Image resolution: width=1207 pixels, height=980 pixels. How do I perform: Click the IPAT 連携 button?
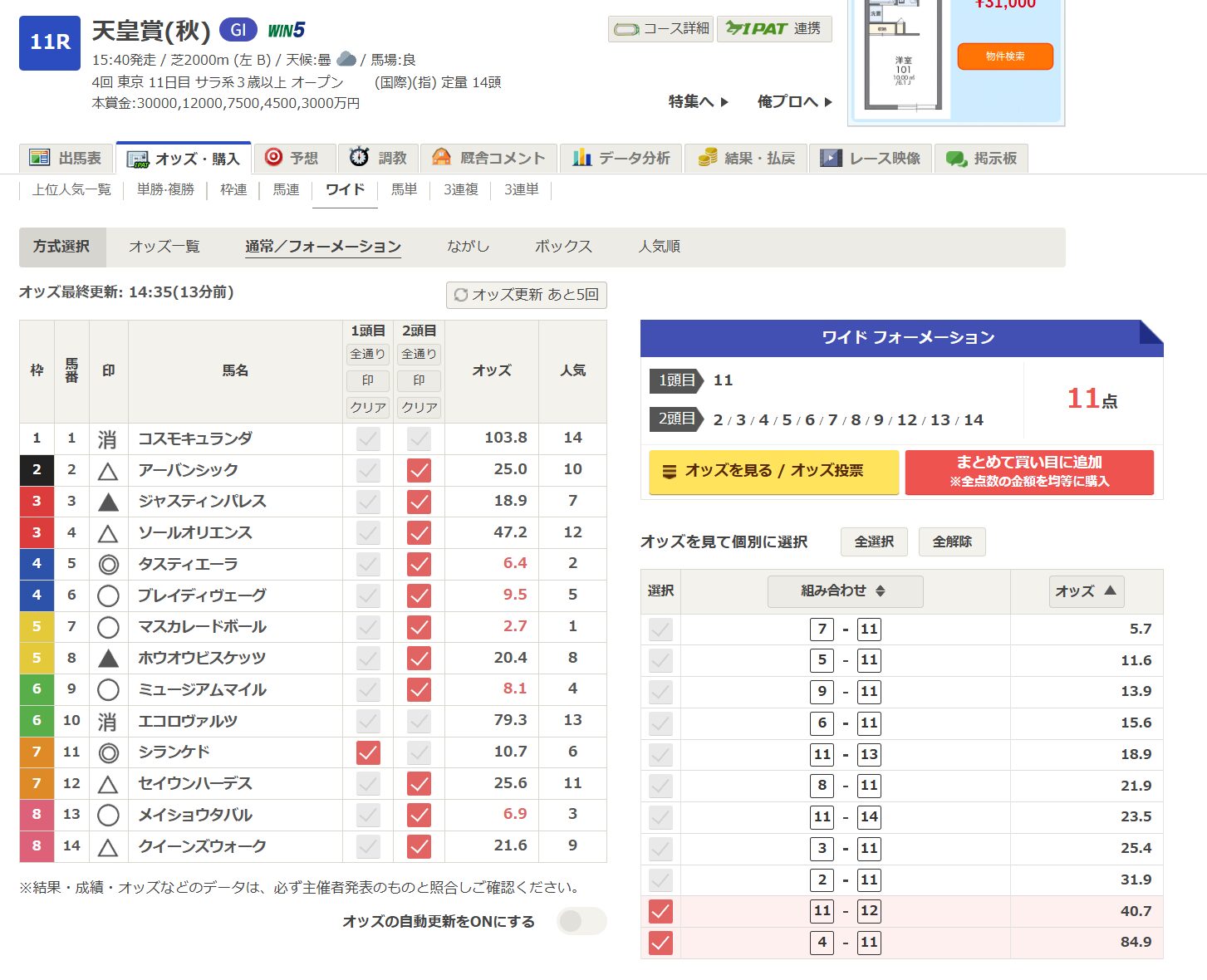(773, 28)
